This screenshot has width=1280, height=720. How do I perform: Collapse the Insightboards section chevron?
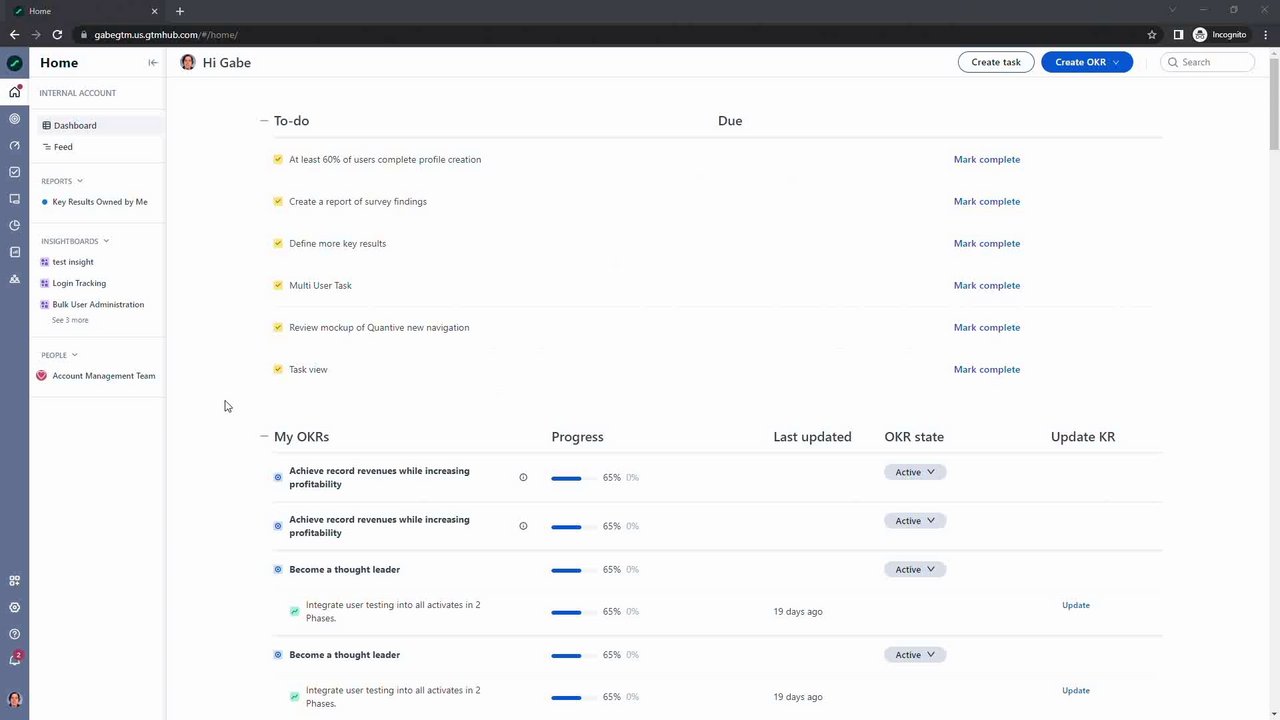106,241
